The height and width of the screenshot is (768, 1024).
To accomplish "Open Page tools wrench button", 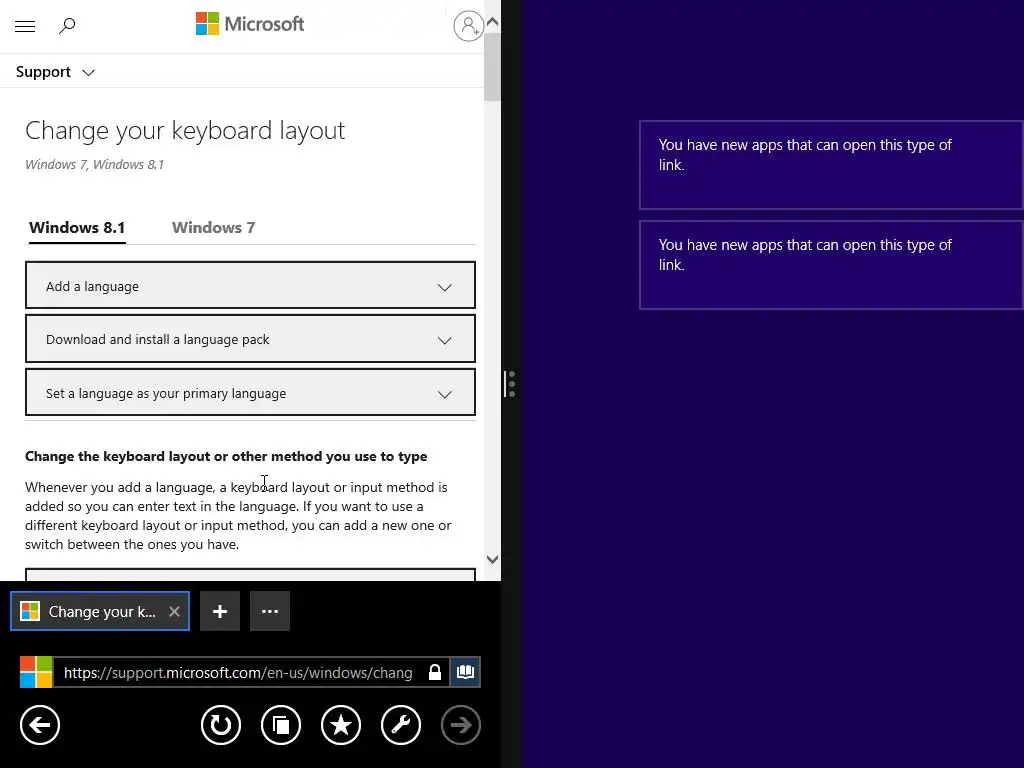I will point(401,725).
